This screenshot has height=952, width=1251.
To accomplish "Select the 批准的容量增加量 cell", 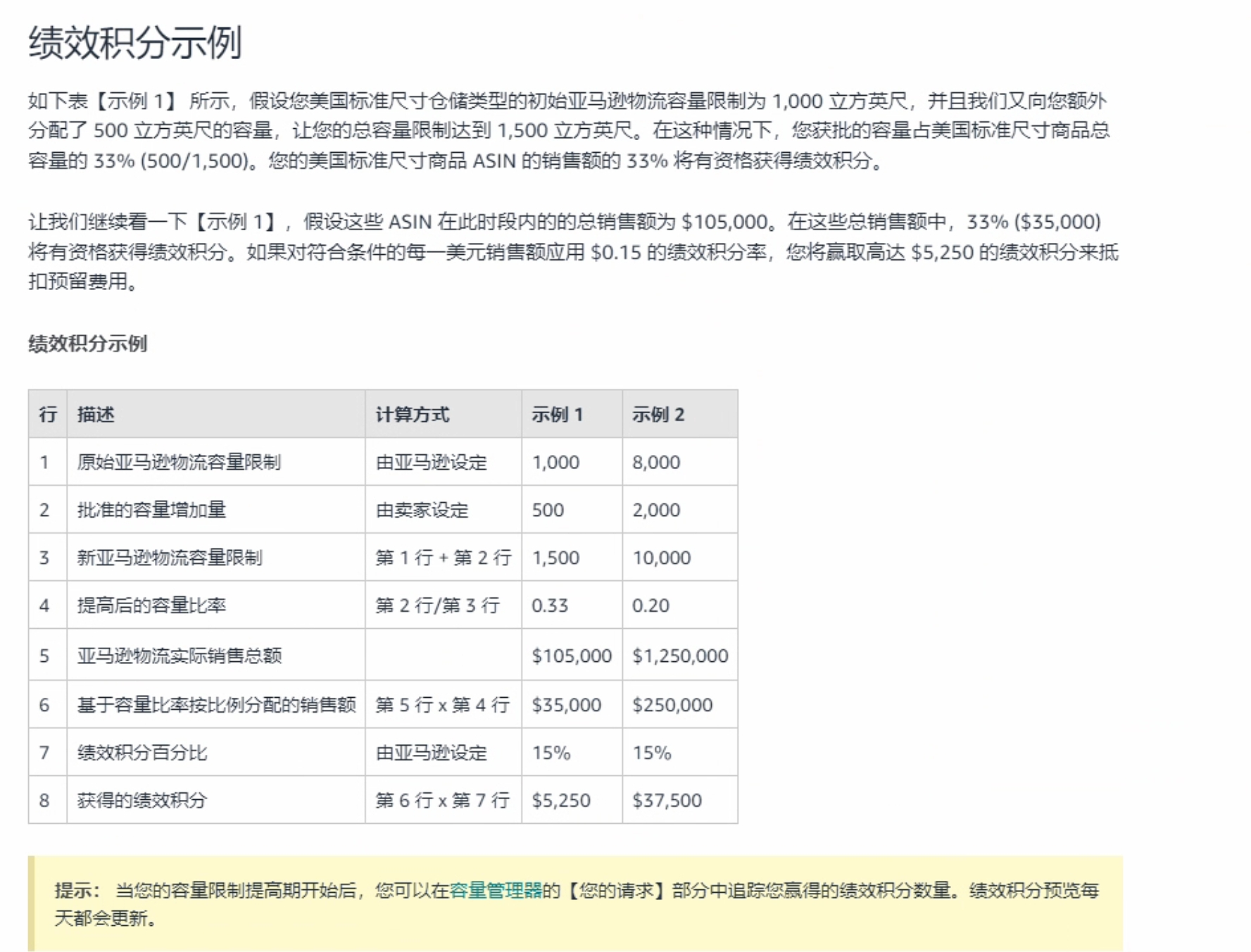I will [x=151, y=510].
